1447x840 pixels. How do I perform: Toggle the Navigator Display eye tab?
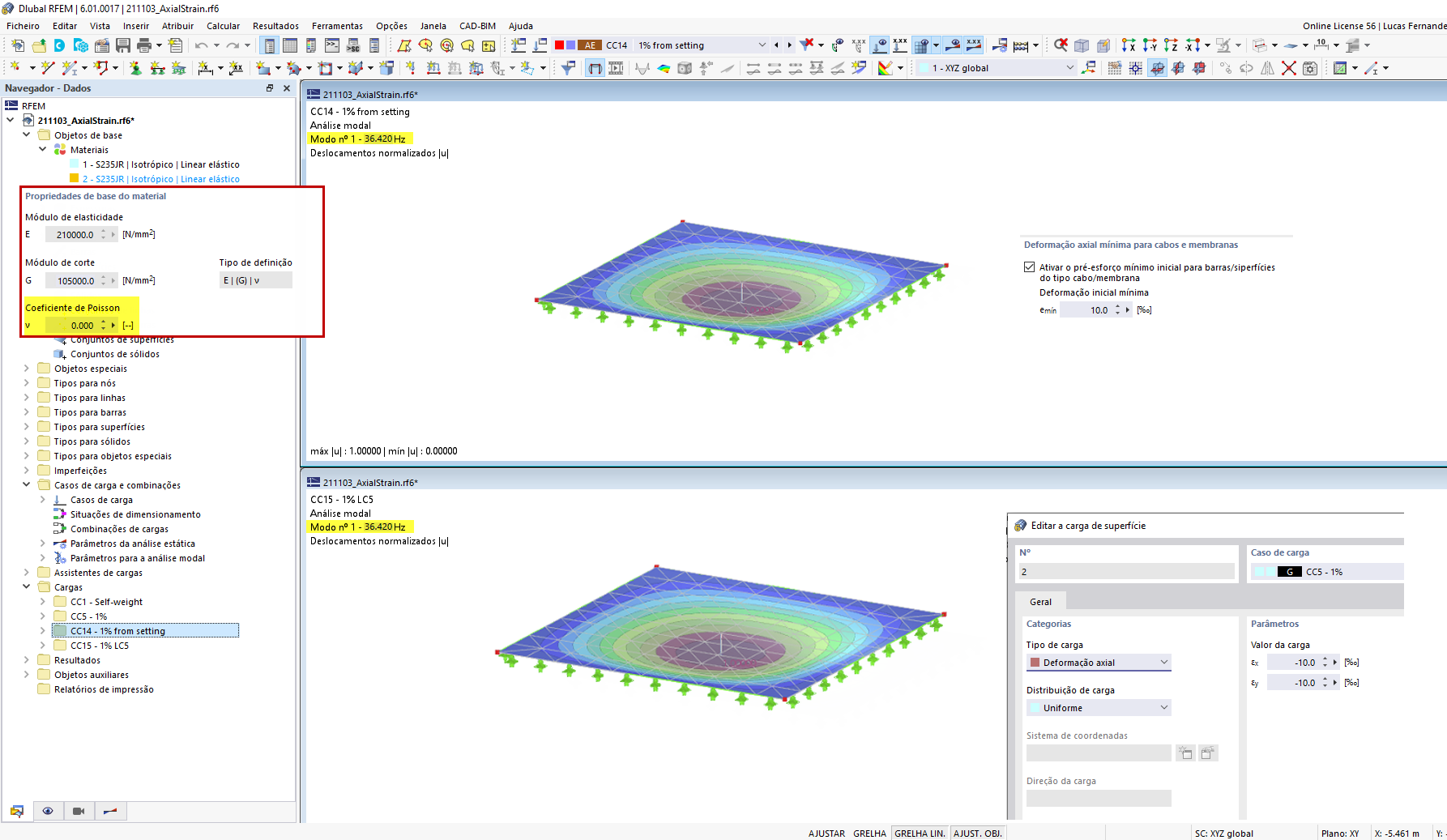coord(48,811)
